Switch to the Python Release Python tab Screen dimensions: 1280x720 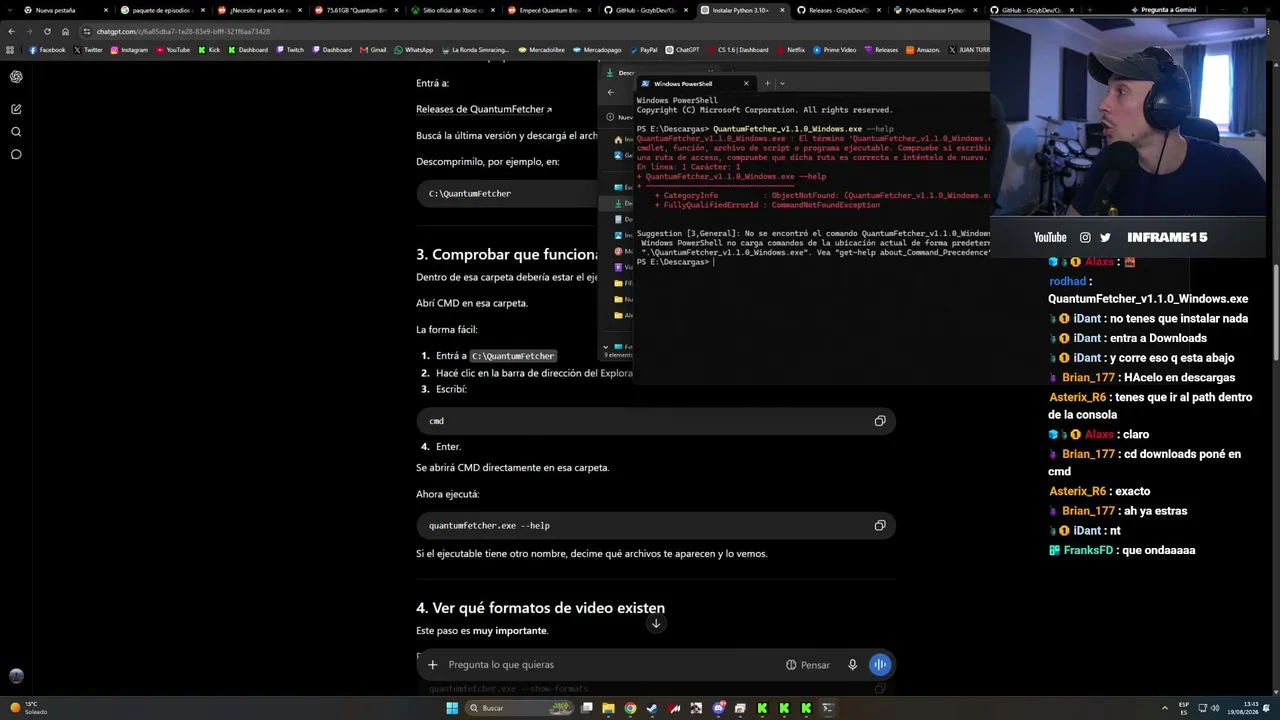point(934,10)
